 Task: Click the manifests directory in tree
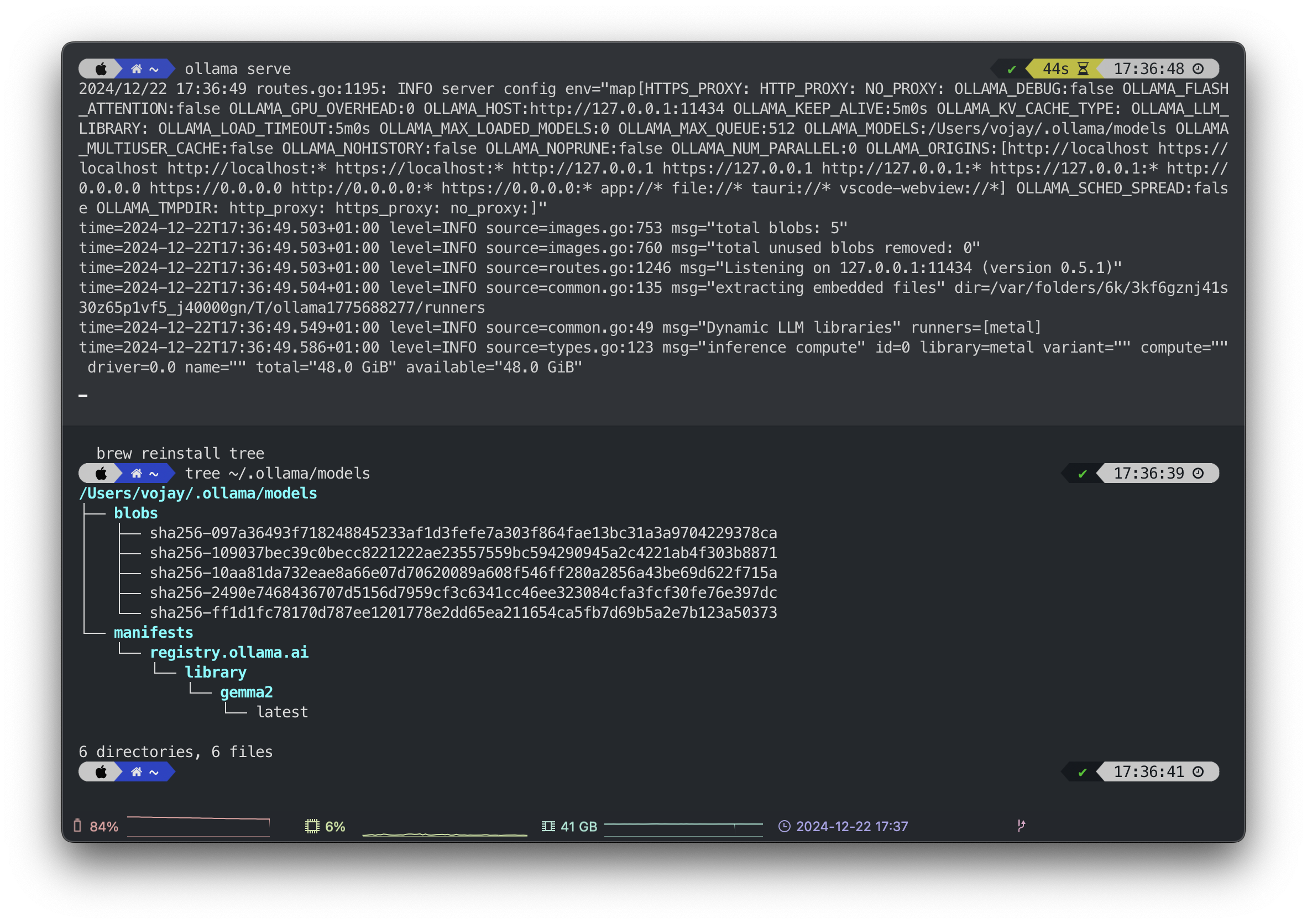click(153, 632)
